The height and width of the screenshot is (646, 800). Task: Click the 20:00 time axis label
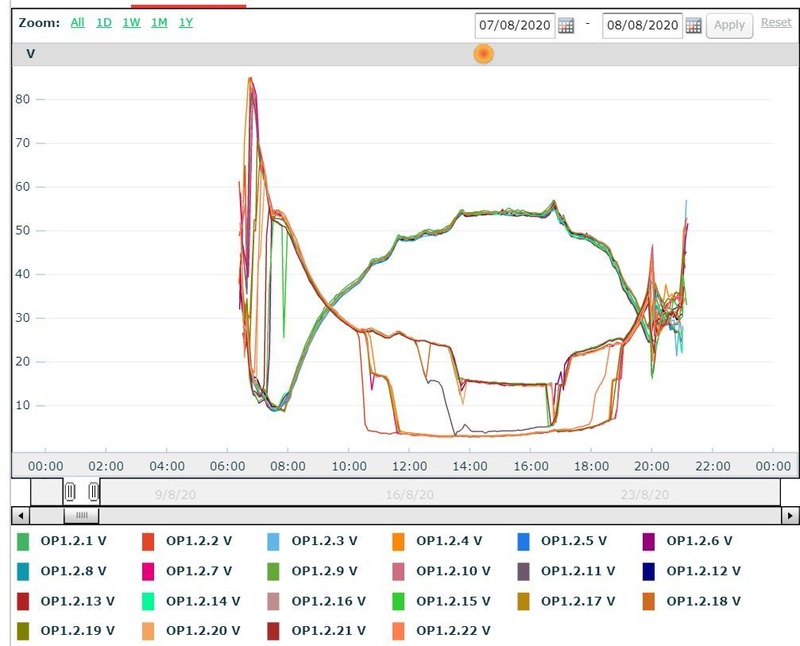tap(652, 466)
